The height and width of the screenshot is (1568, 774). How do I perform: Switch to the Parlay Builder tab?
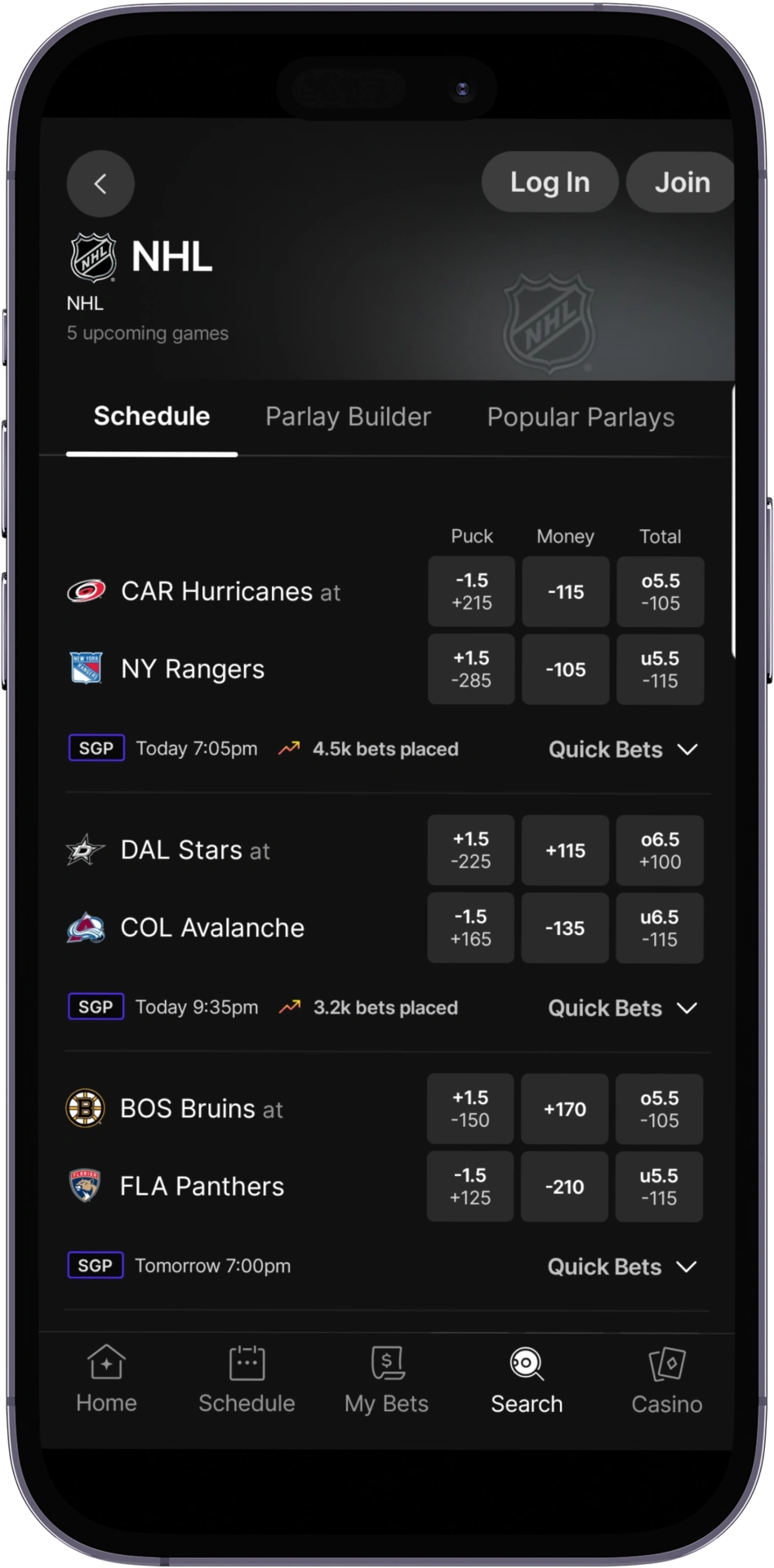point(348,416)
